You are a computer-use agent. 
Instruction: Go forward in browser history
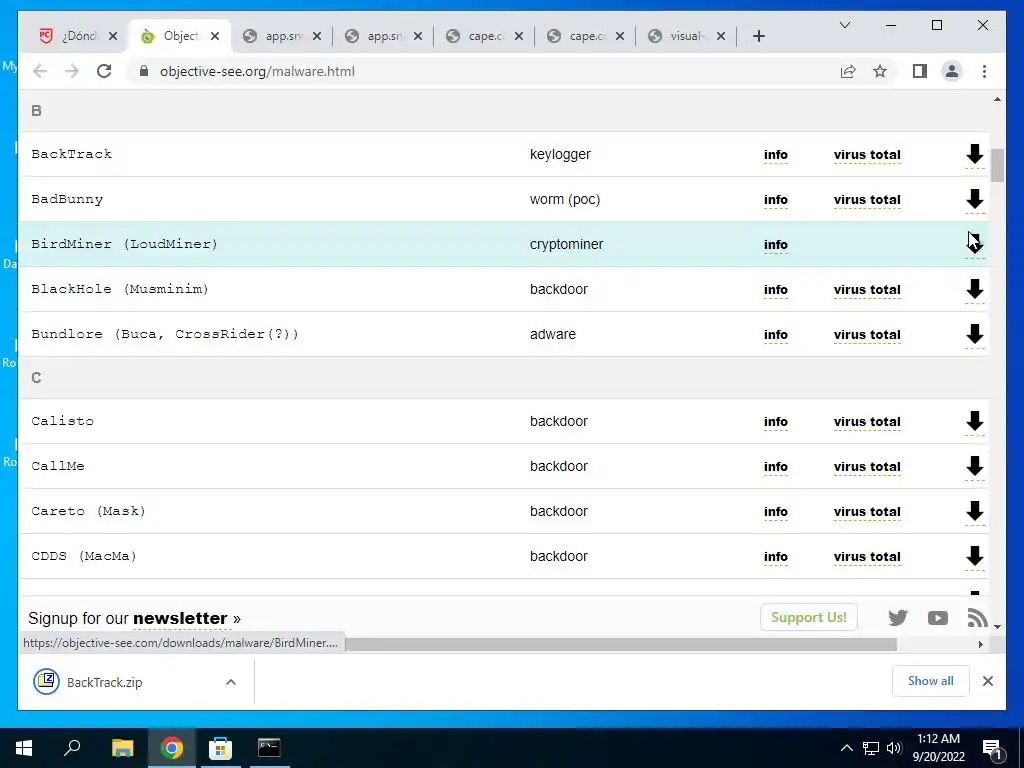click(x=72, y=71)
